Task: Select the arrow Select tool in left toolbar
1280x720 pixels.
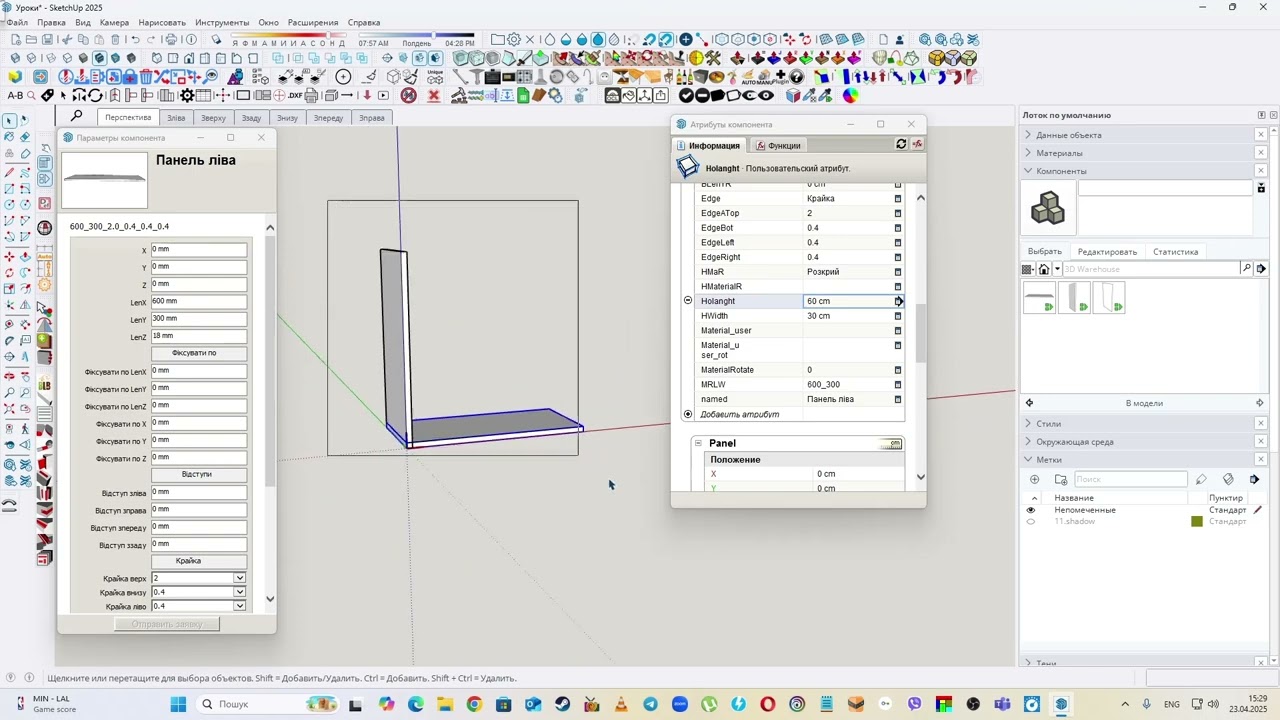Action: click(x=10, y=121)
